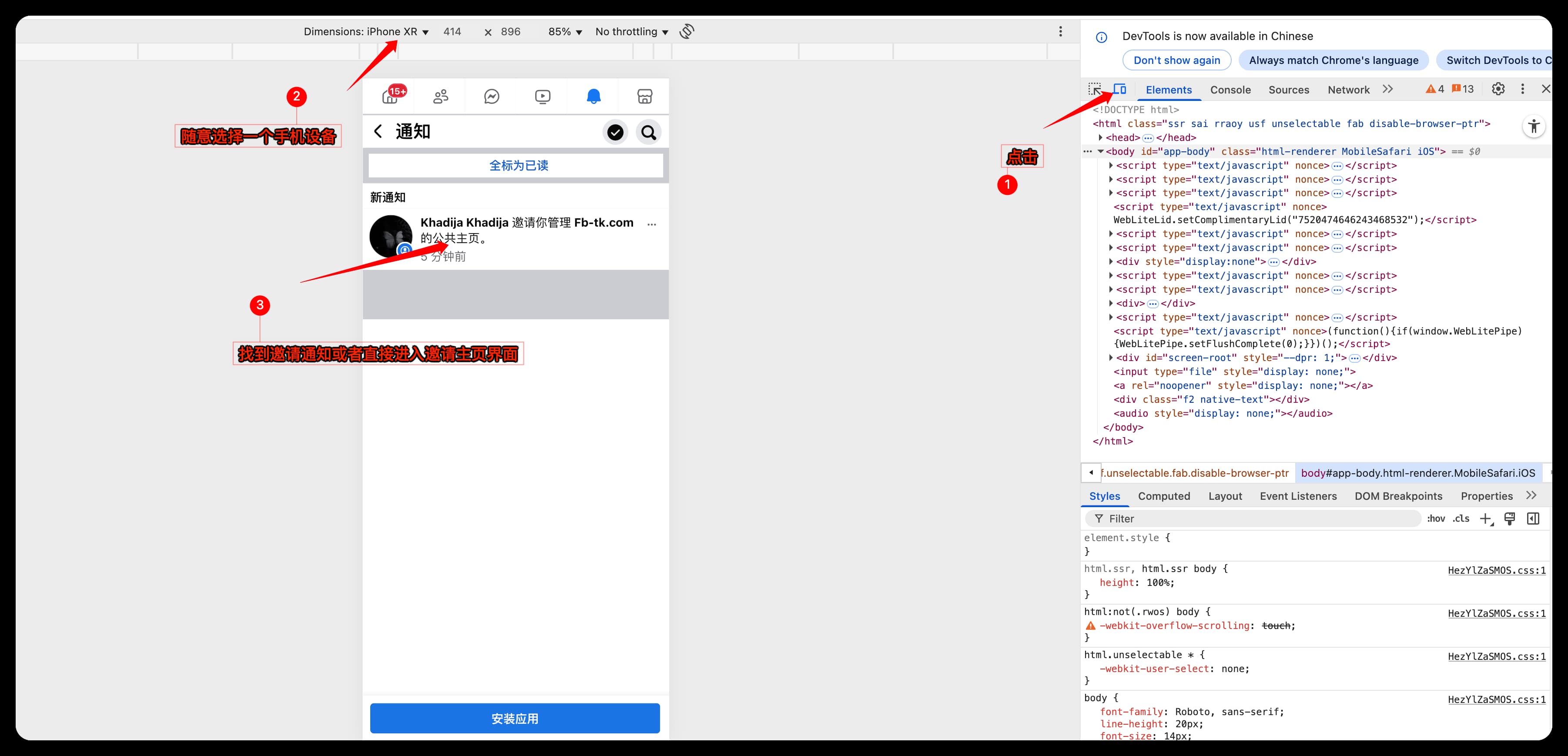Expand the screen-root div
Screen dimensions: 1568x756
coord(1111,358)
